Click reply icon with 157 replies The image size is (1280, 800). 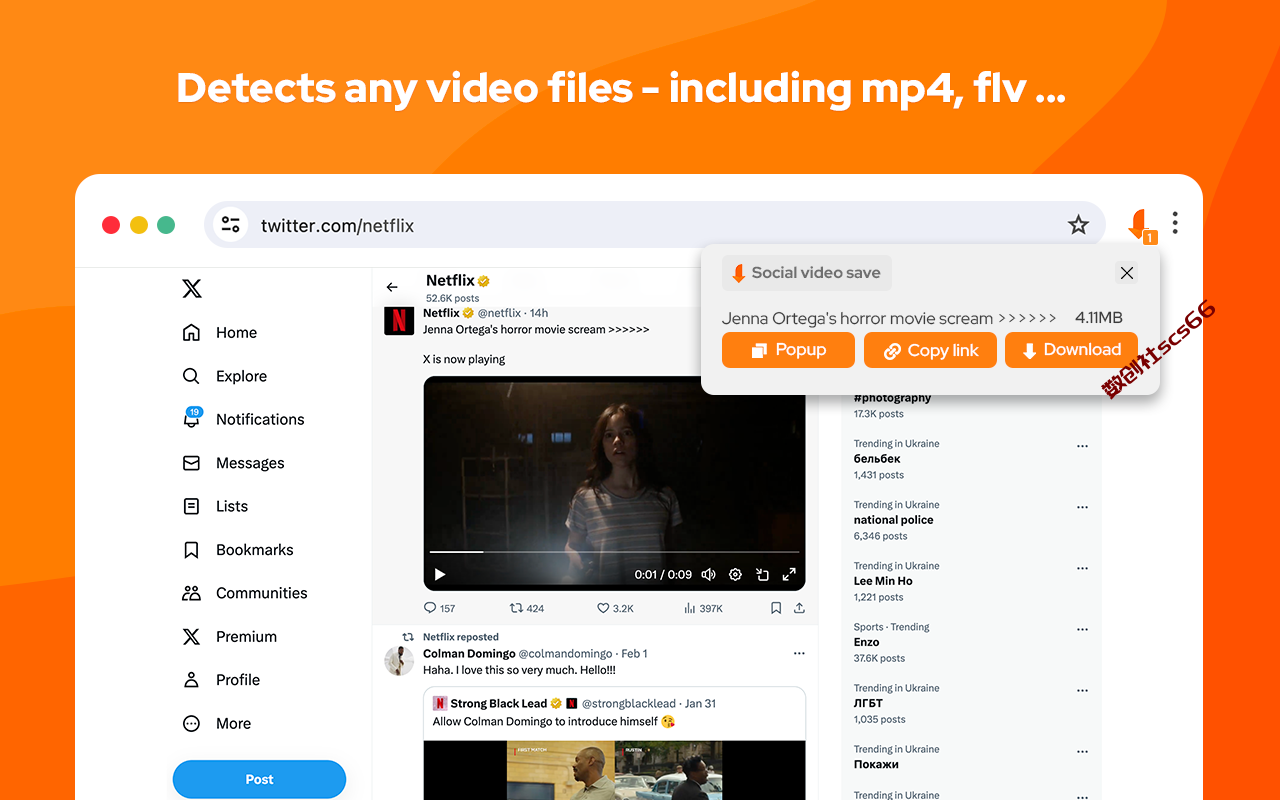[x=439, y=608]
